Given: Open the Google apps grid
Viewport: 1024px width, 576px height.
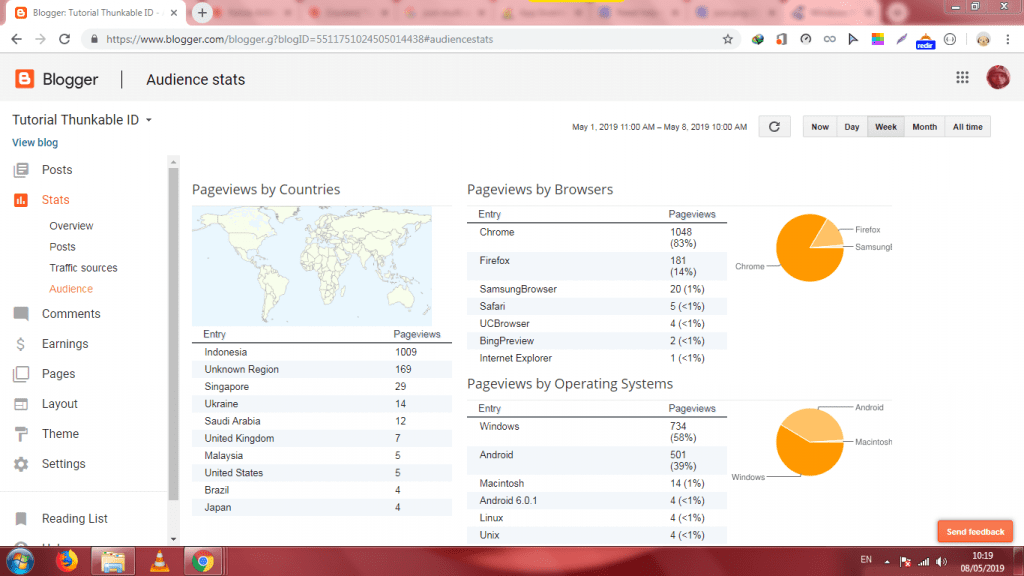Looking at the screenshot, I should pos(962,78).
